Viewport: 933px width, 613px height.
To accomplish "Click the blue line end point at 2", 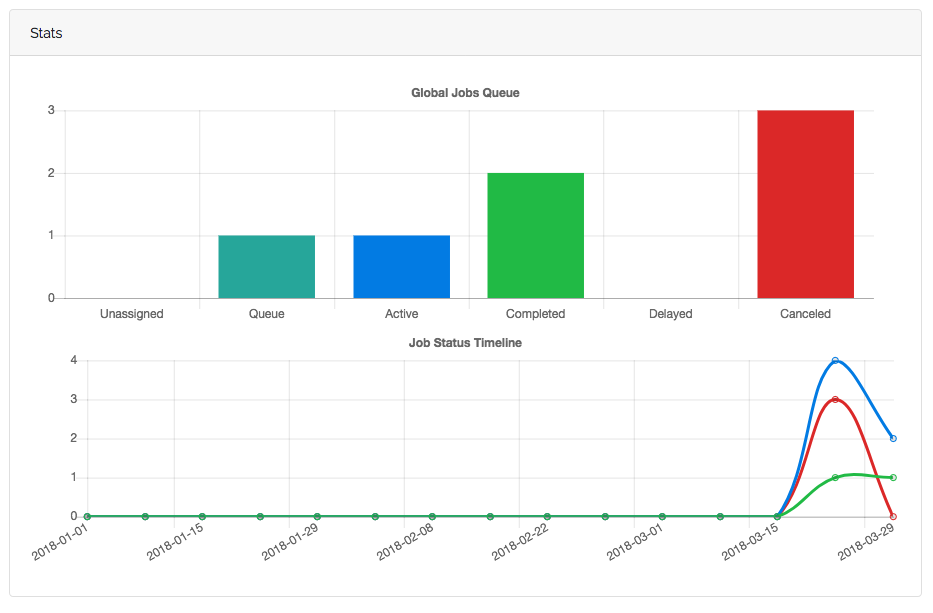I will pyautogui.click(x=893, y=439).
